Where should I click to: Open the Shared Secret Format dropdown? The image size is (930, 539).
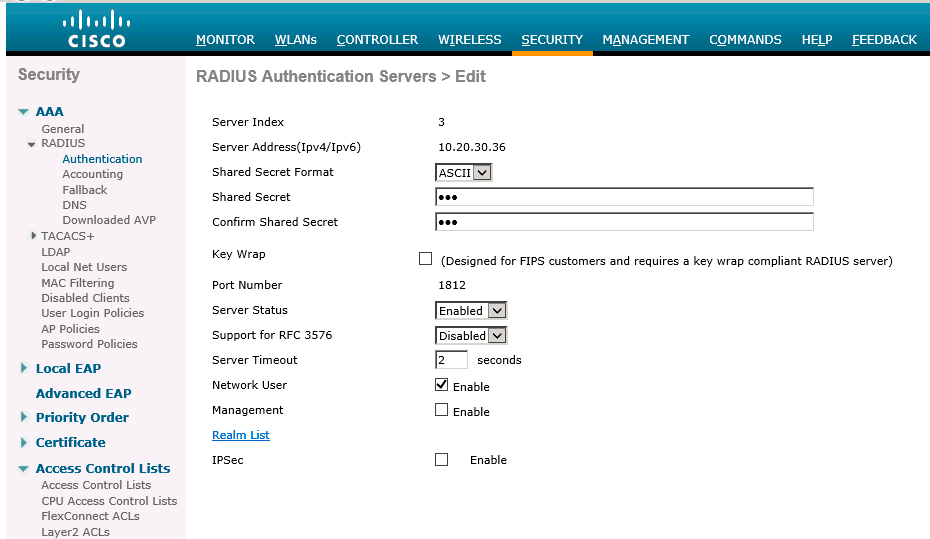464,172
